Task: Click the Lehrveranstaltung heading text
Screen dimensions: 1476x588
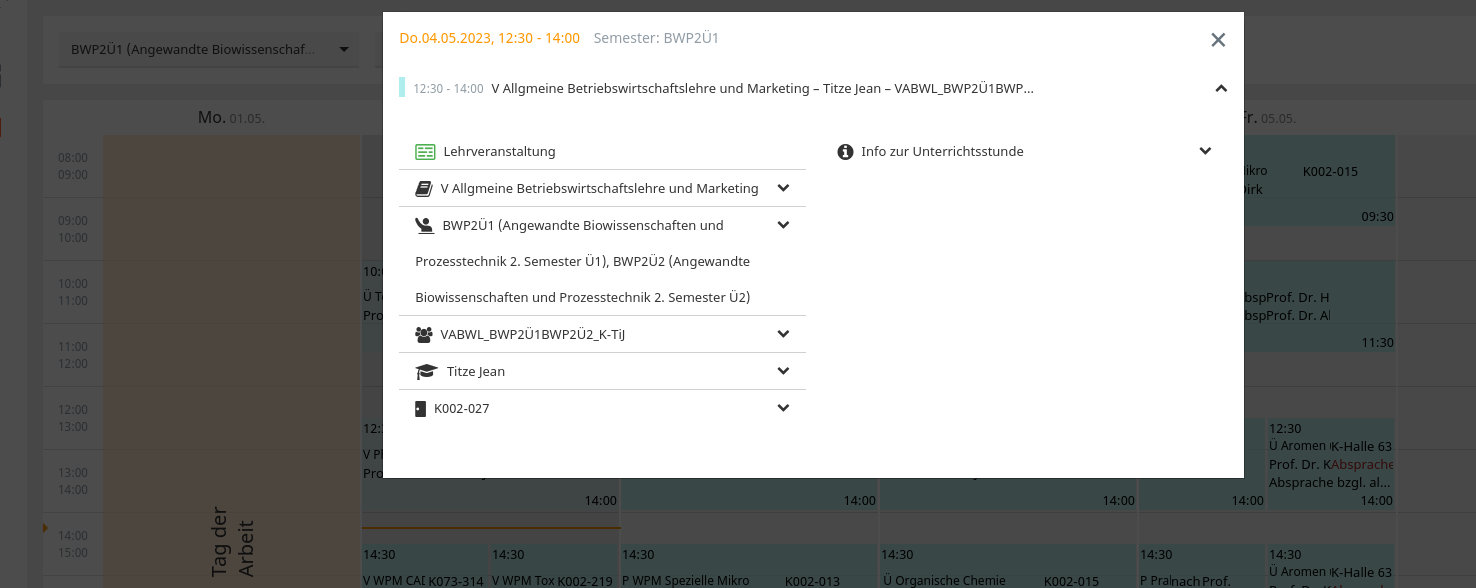Action: (x=499, y=152)
